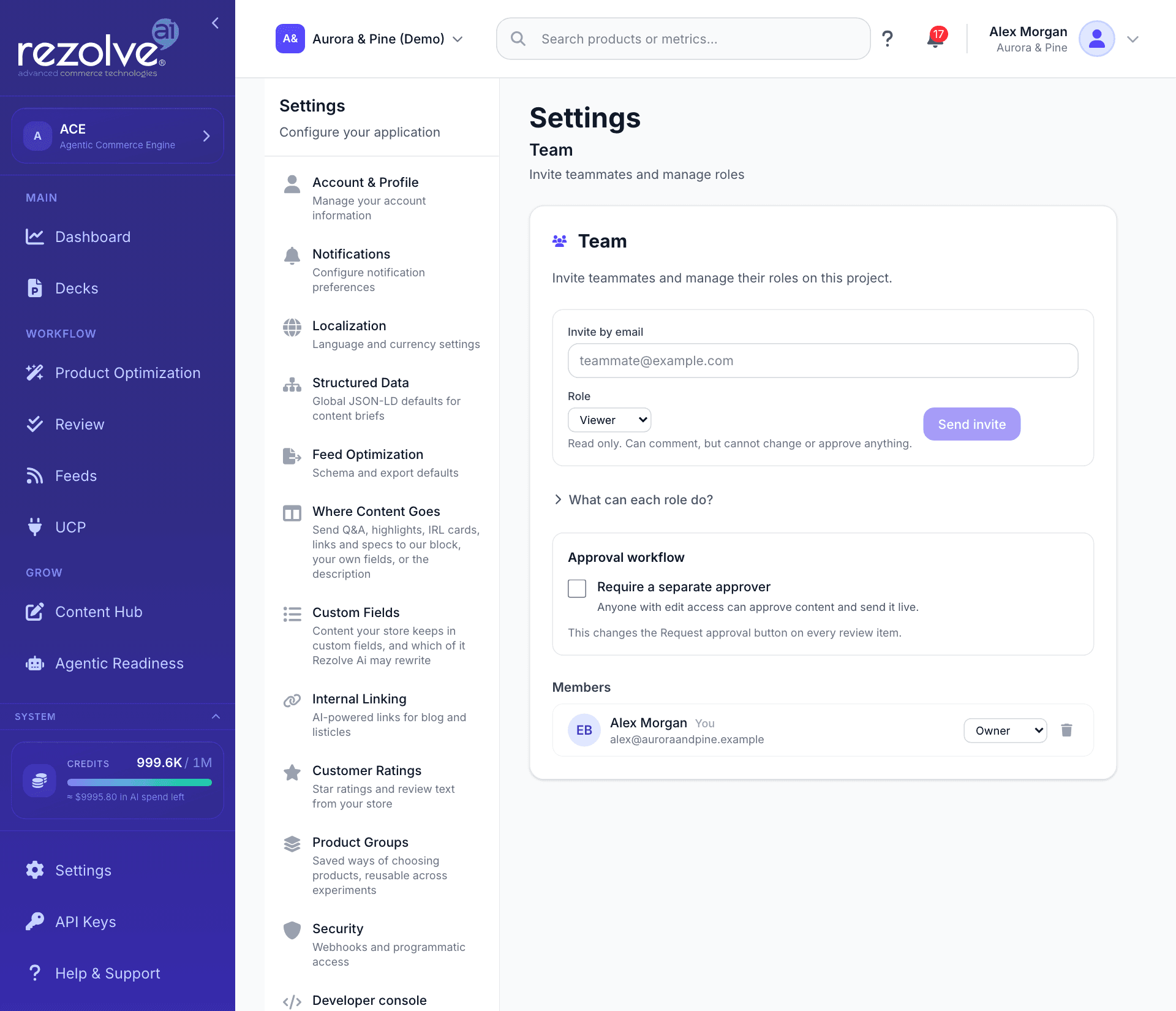The height and width of the screenshot is (1011, 1176).
Task: Collapse the sidebar with the left chevron
Action: (215, 23)
